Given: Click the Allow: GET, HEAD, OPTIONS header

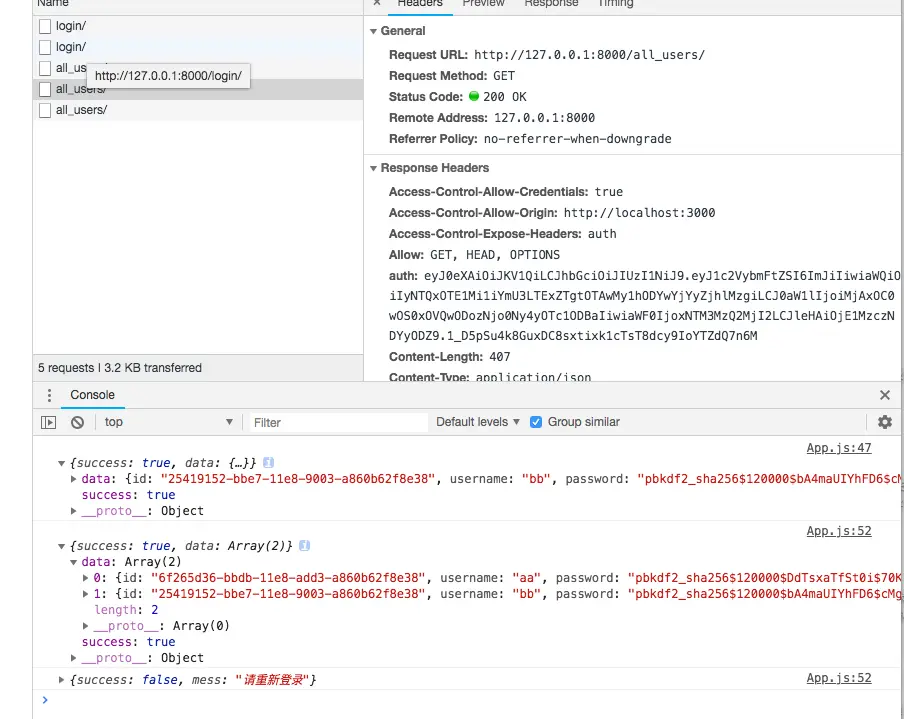Looking at the screenshot, I should (474, 255).
